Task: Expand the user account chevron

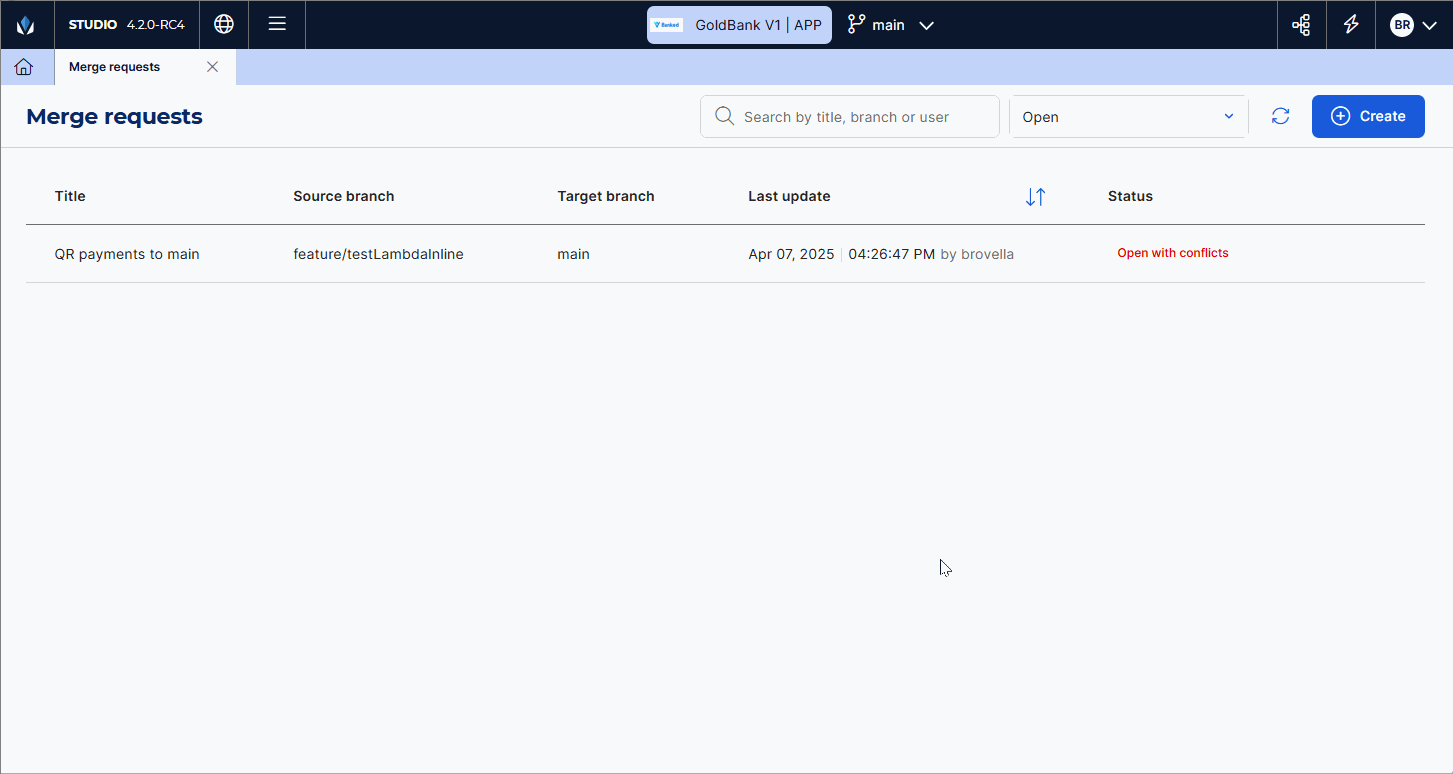Action: click(1429, 25)
